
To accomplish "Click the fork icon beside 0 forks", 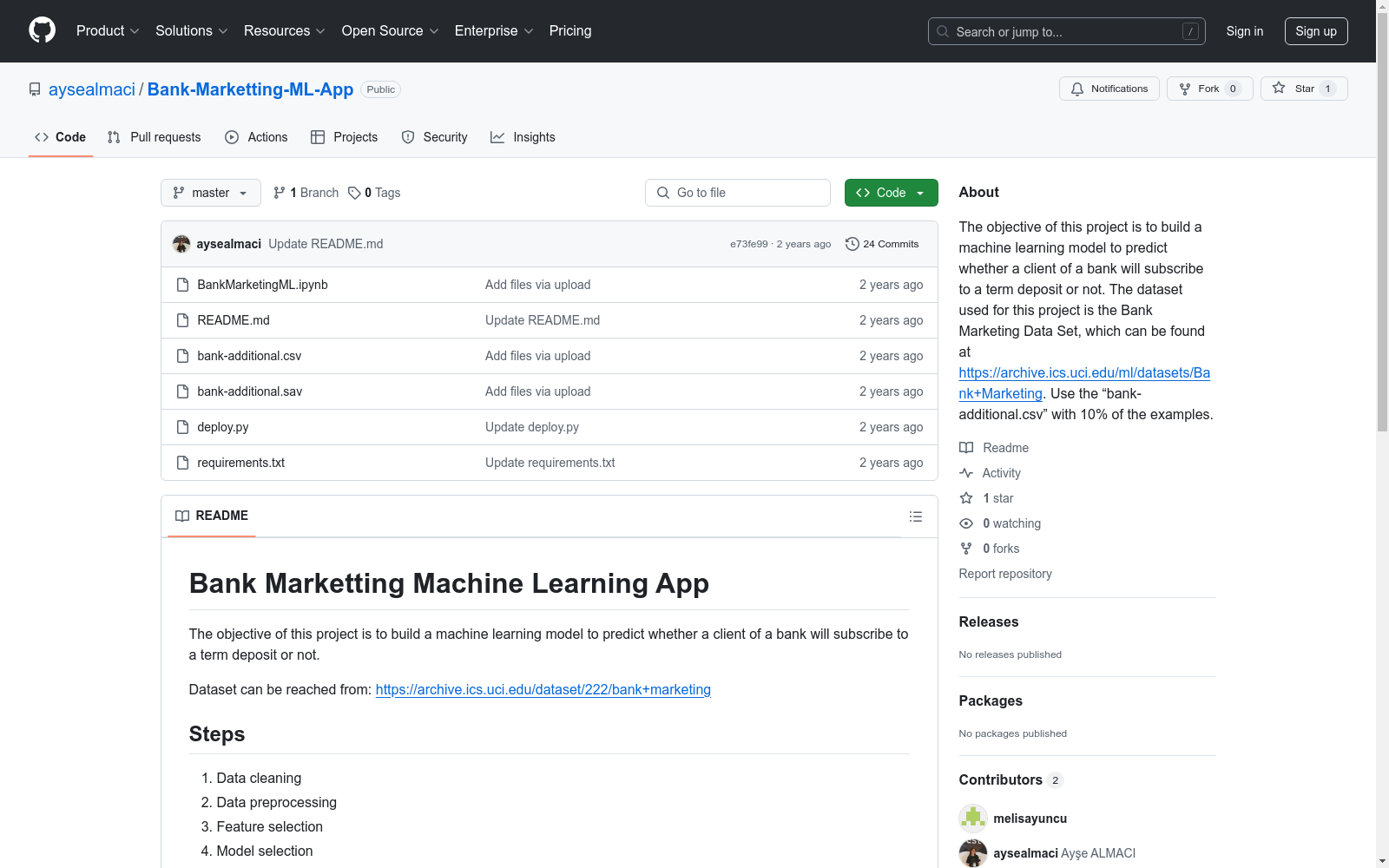I will pyautogui.click(x=966, y=549).
